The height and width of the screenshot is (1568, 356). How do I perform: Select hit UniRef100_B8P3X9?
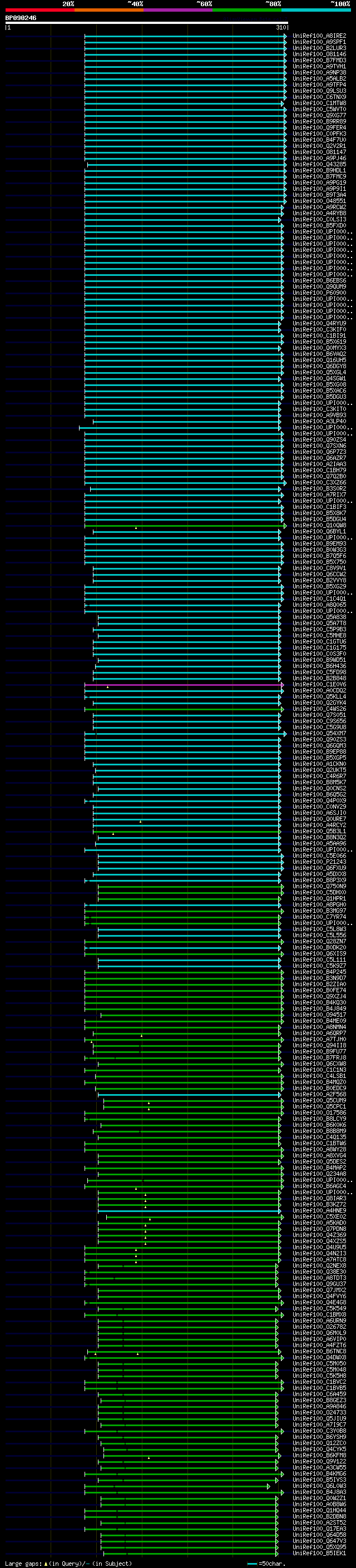coord(319,881)
